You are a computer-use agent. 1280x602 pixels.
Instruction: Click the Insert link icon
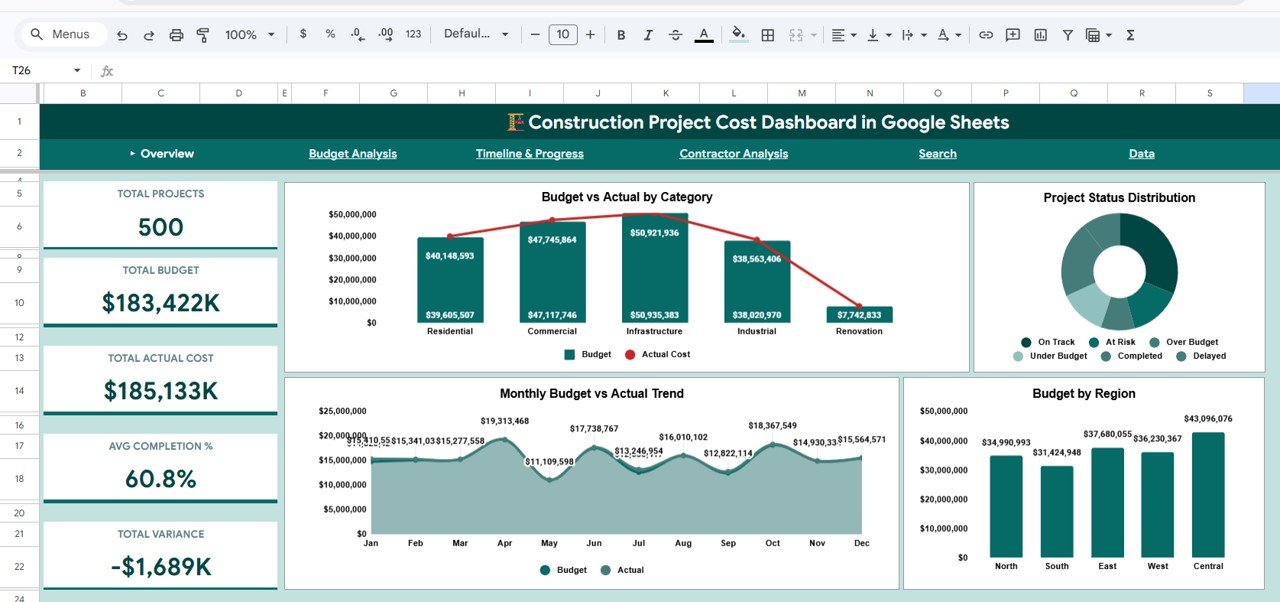pos(986,34)
